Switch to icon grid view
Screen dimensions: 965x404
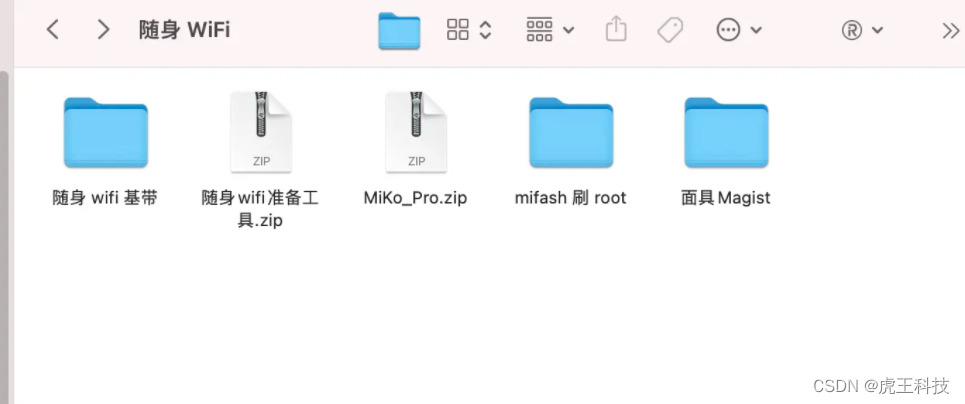coord(458,30)
